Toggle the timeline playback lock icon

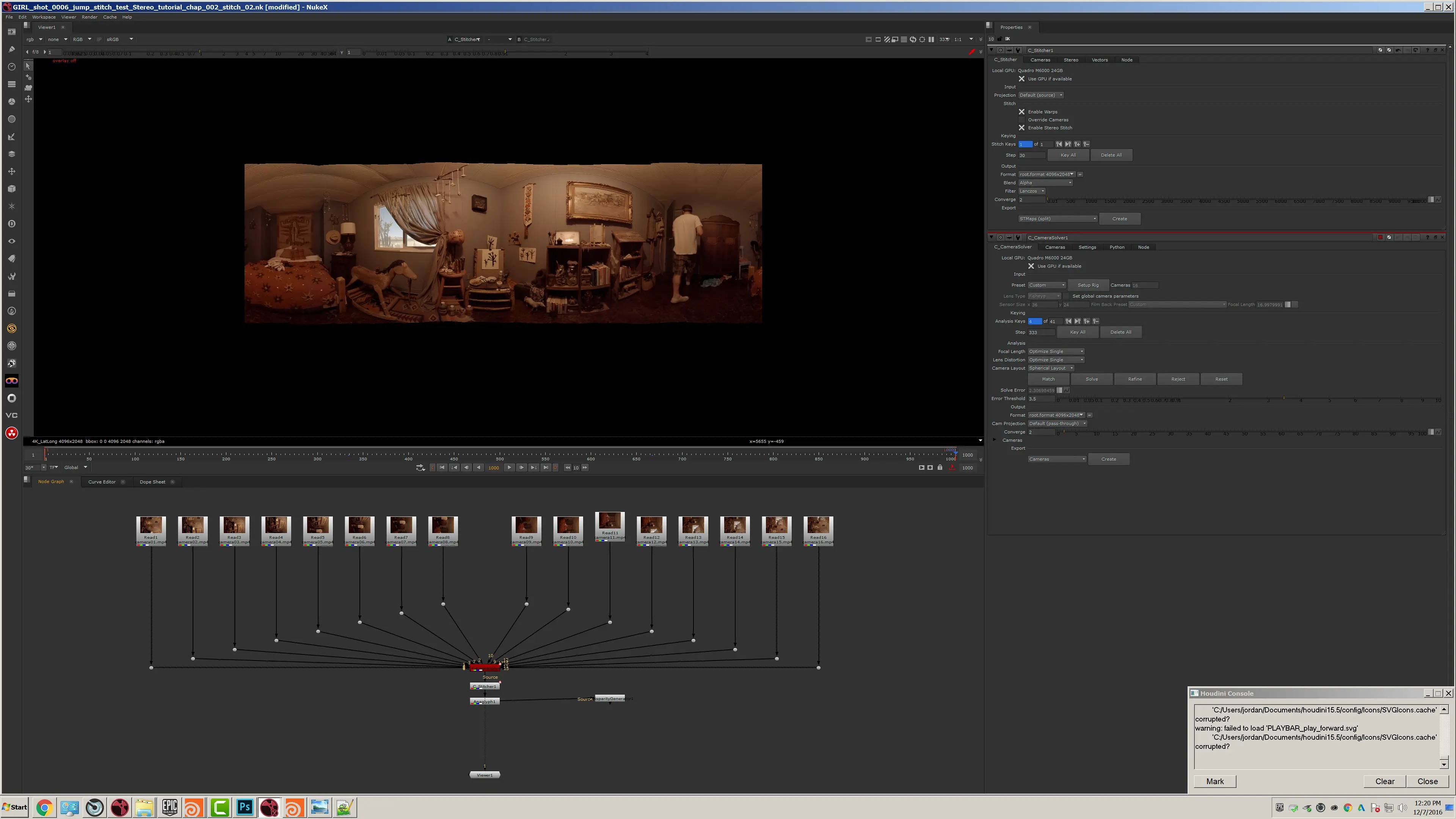tap(940, 468)
